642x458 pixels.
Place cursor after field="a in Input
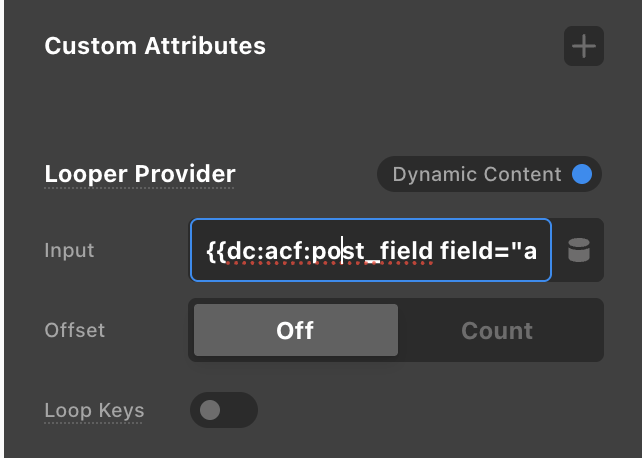(539, 250)
